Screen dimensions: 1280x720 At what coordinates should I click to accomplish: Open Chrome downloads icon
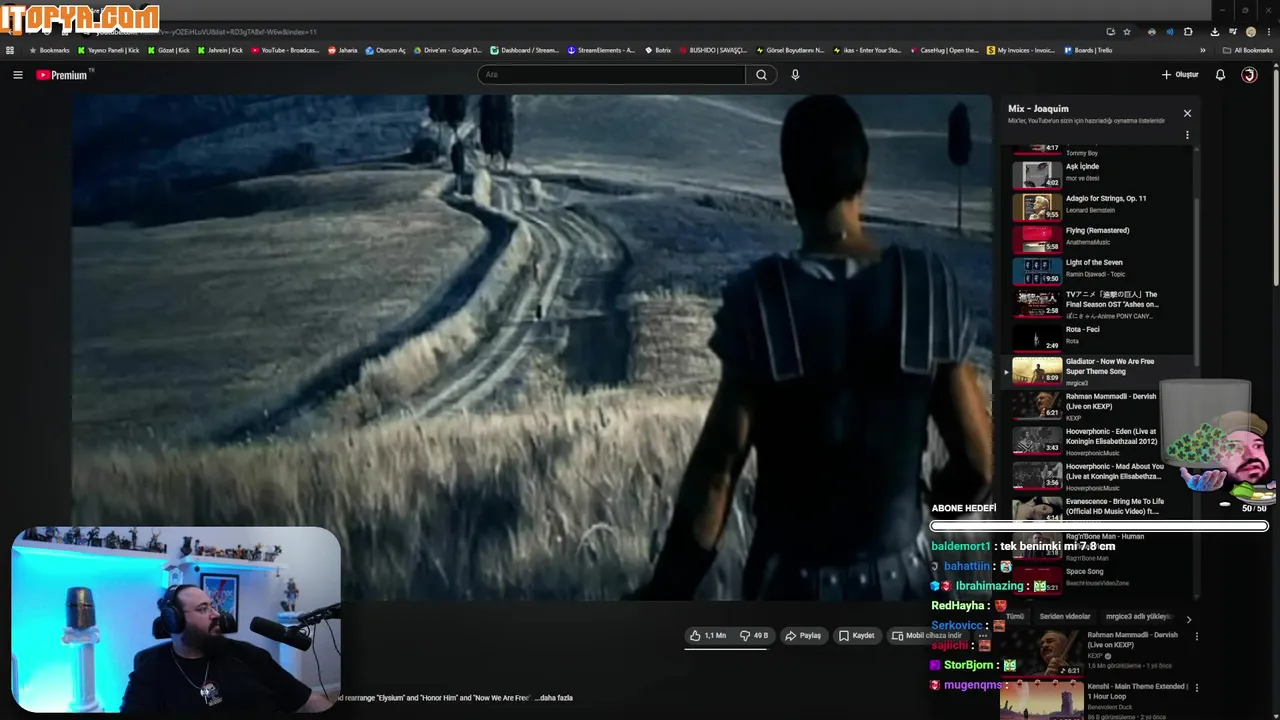1214,32
